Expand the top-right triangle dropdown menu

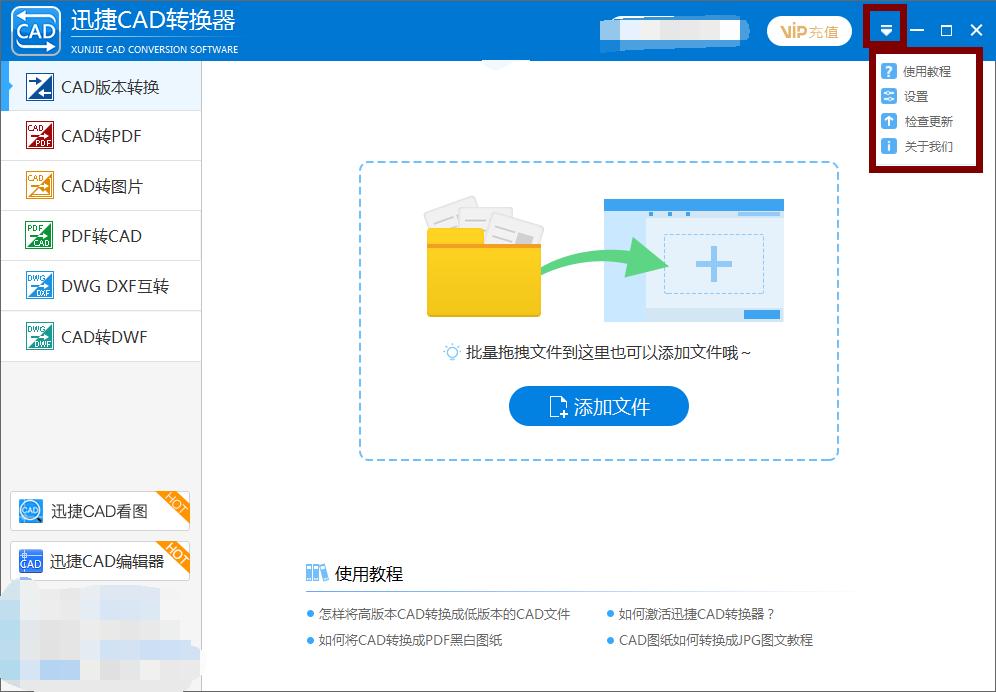click(884, 29)
